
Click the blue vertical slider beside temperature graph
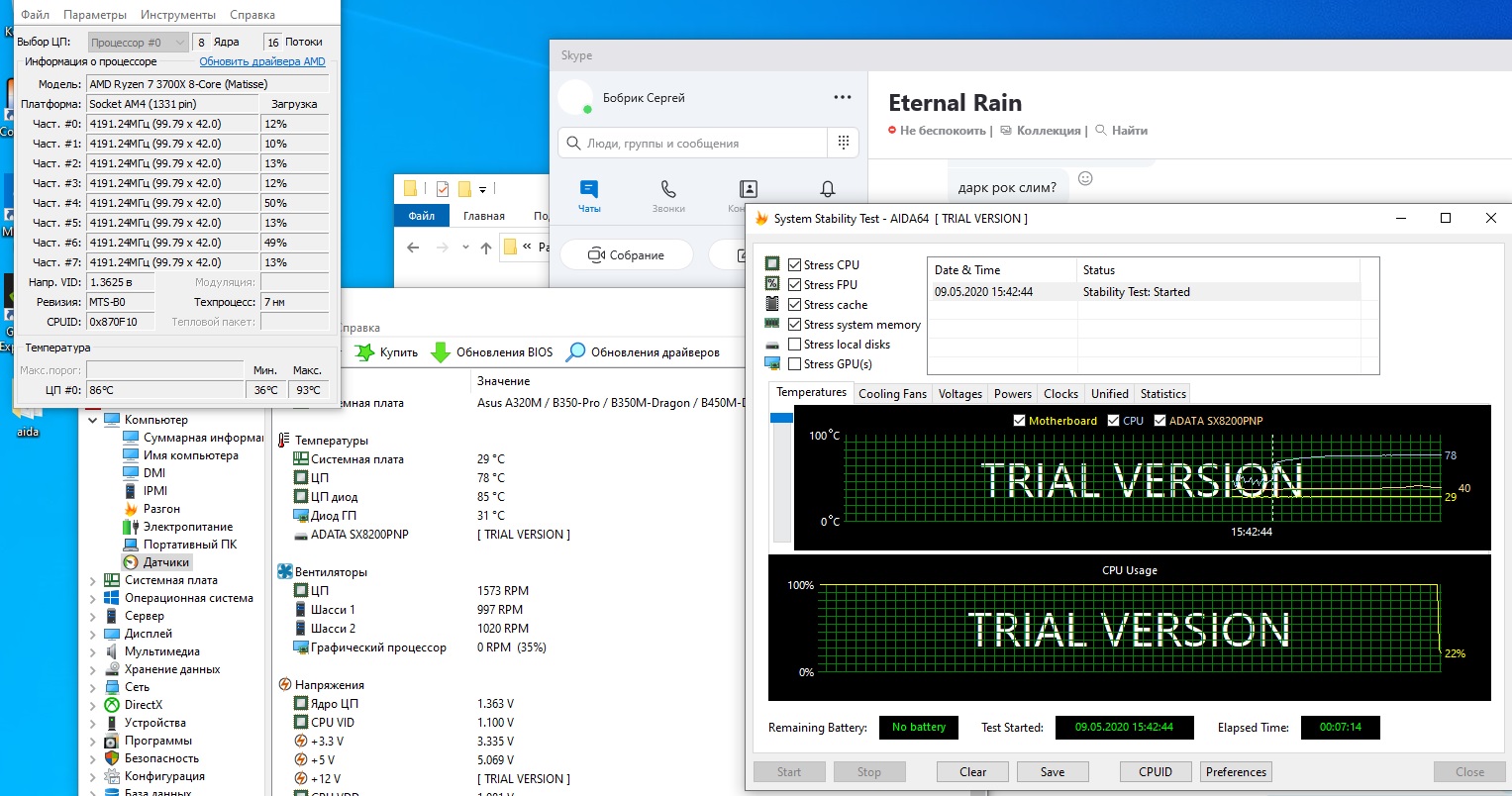(781, 418)
